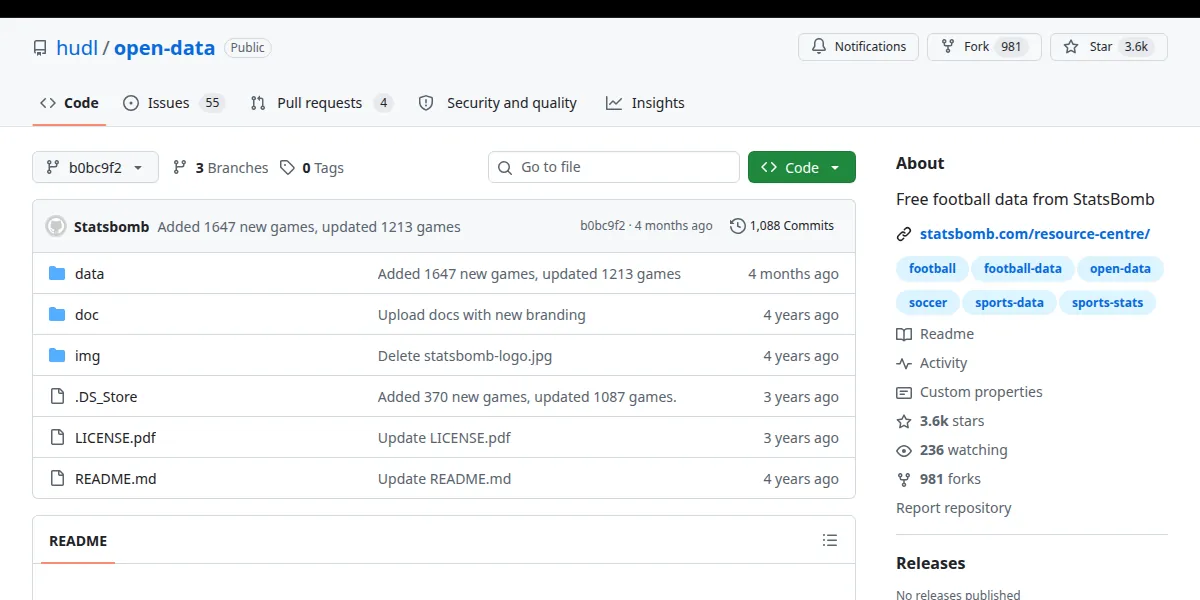The image size is (1200, 600).
Task: Click the LICENSE.pdf file icon
Action: point(57,438)
